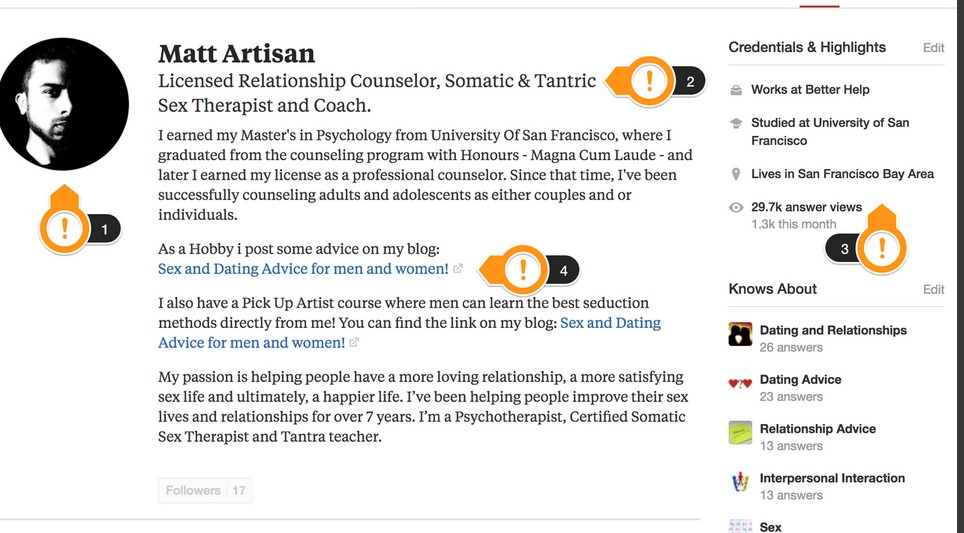Image resolution: width=964 pixels, height=533 pixels.
Task: Click the orange warning marker numbered 1
Action: pos(65,229)
